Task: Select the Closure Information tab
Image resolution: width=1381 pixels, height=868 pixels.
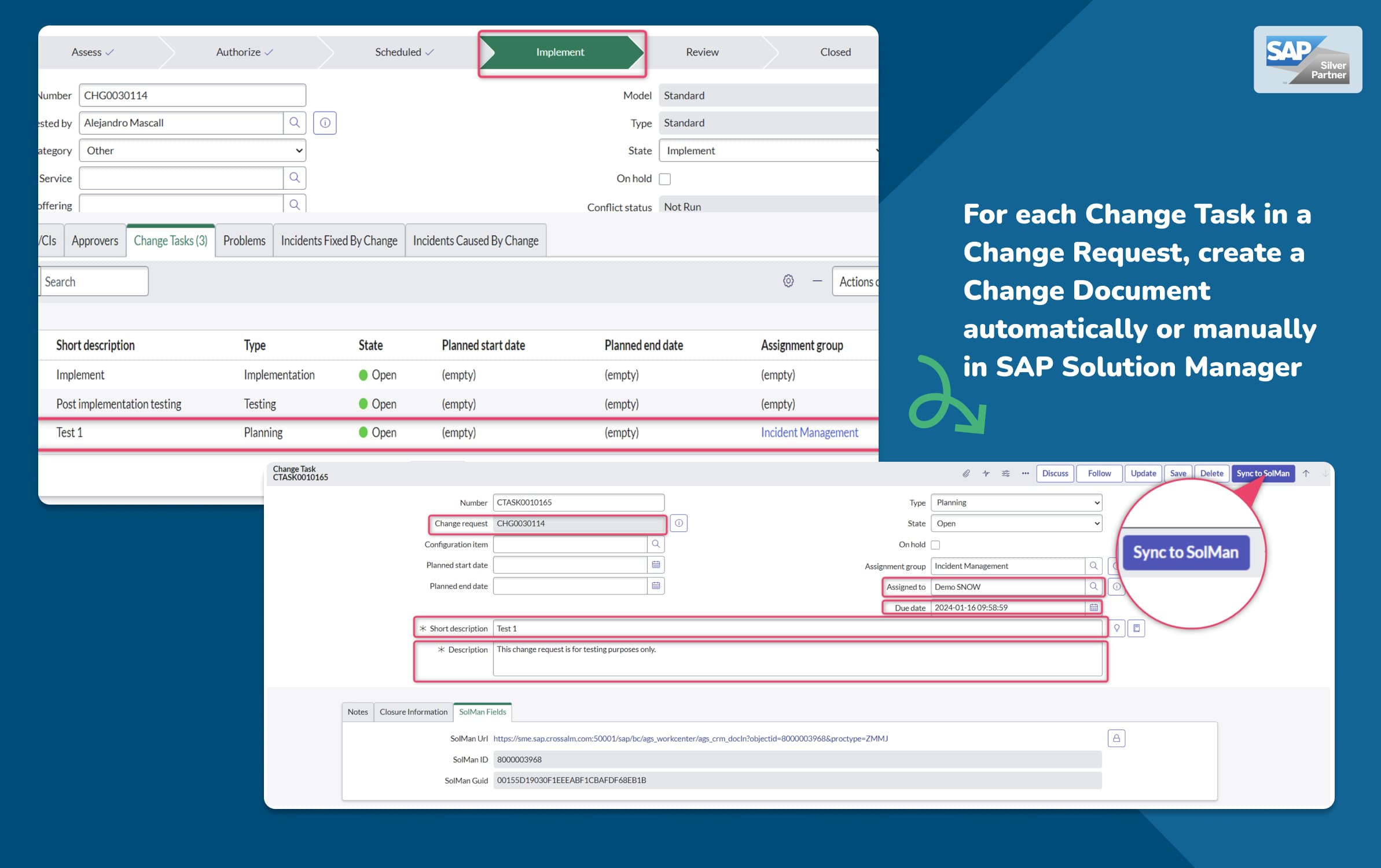Action: tap(413, 712)
